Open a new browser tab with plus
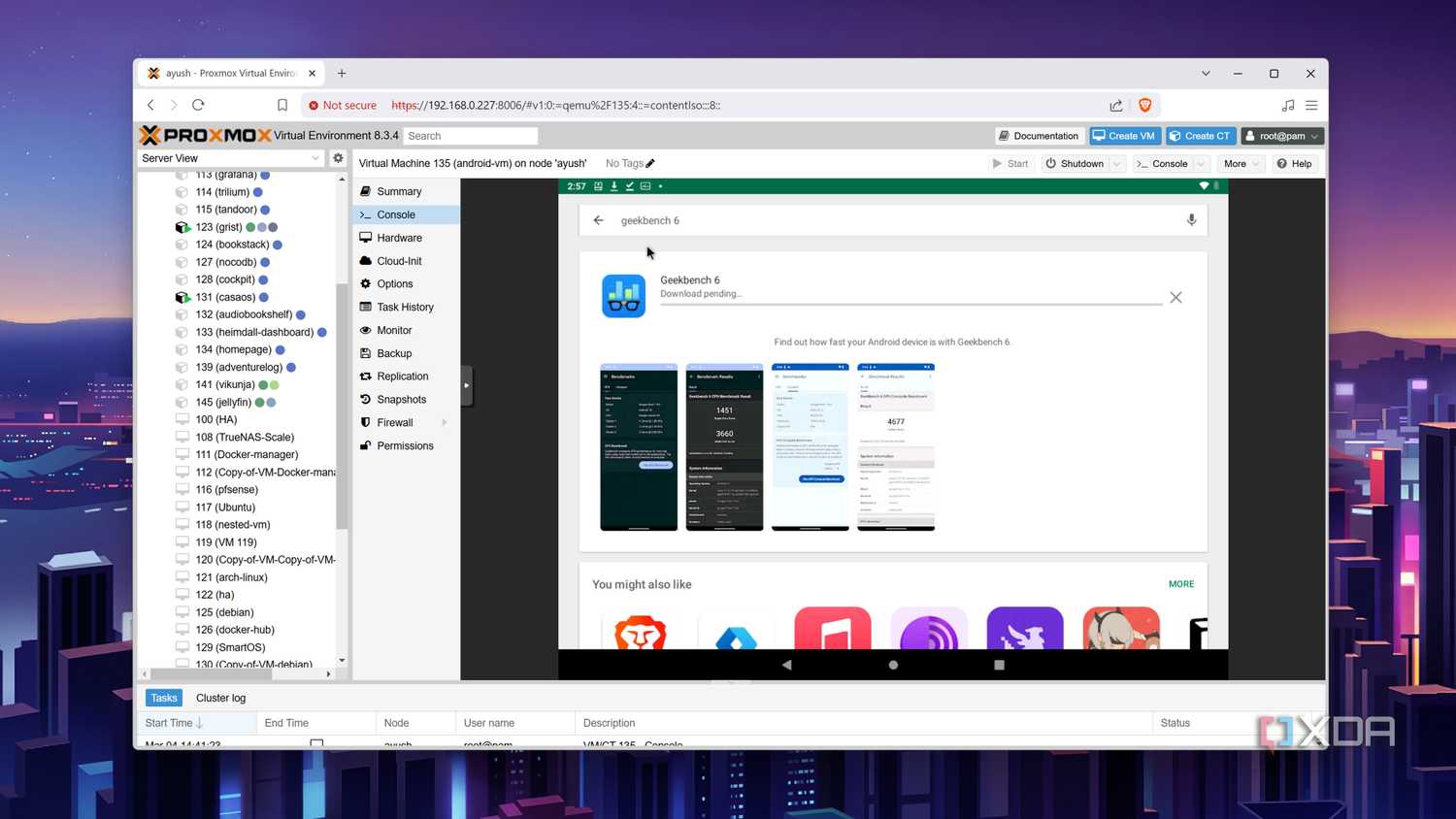 342,73
